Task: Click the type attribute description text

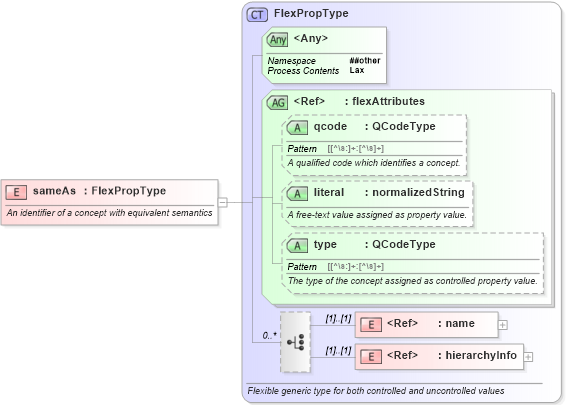Action: tap(413, 281)
